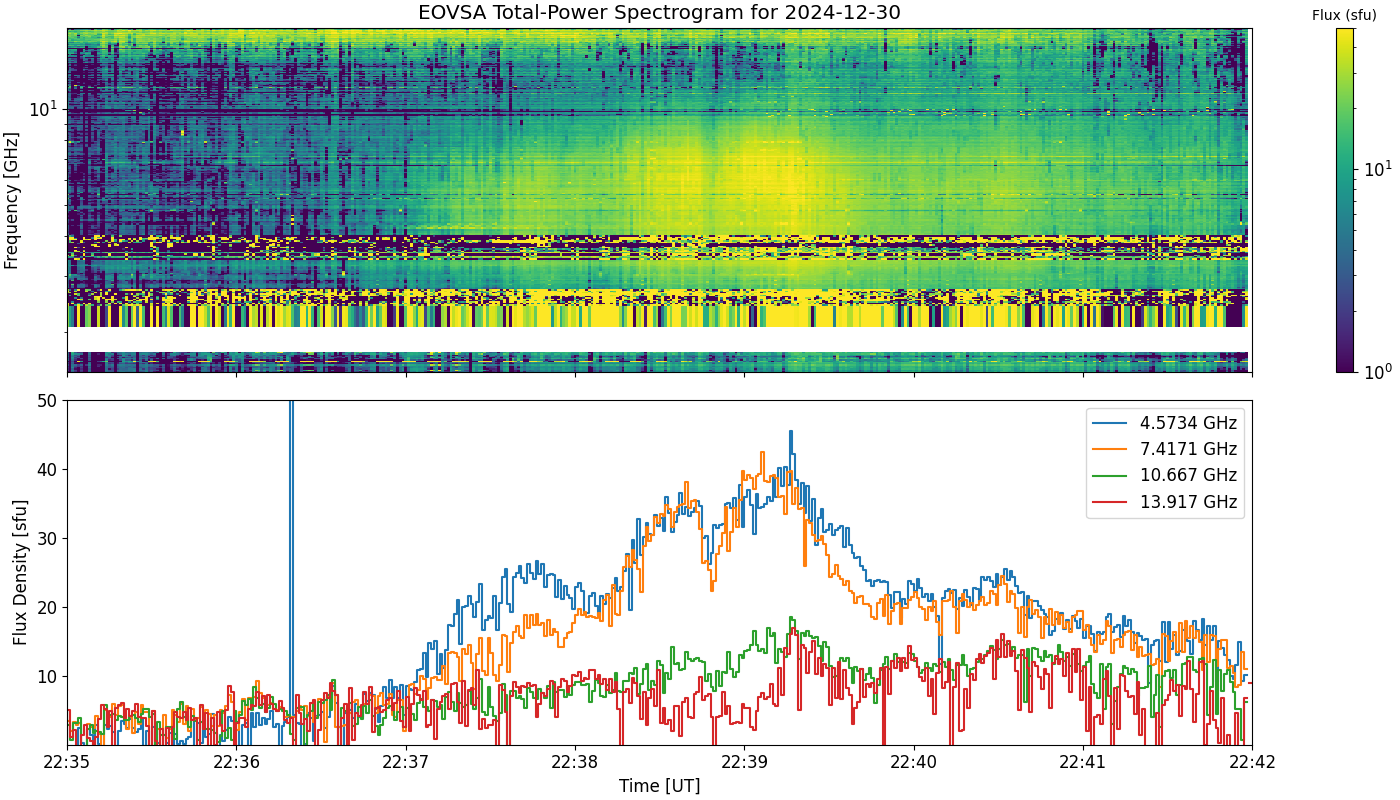Click the Frequency [GHz] axis label
This screenshot has height=800, width=1400.
(x=12, y=200)
